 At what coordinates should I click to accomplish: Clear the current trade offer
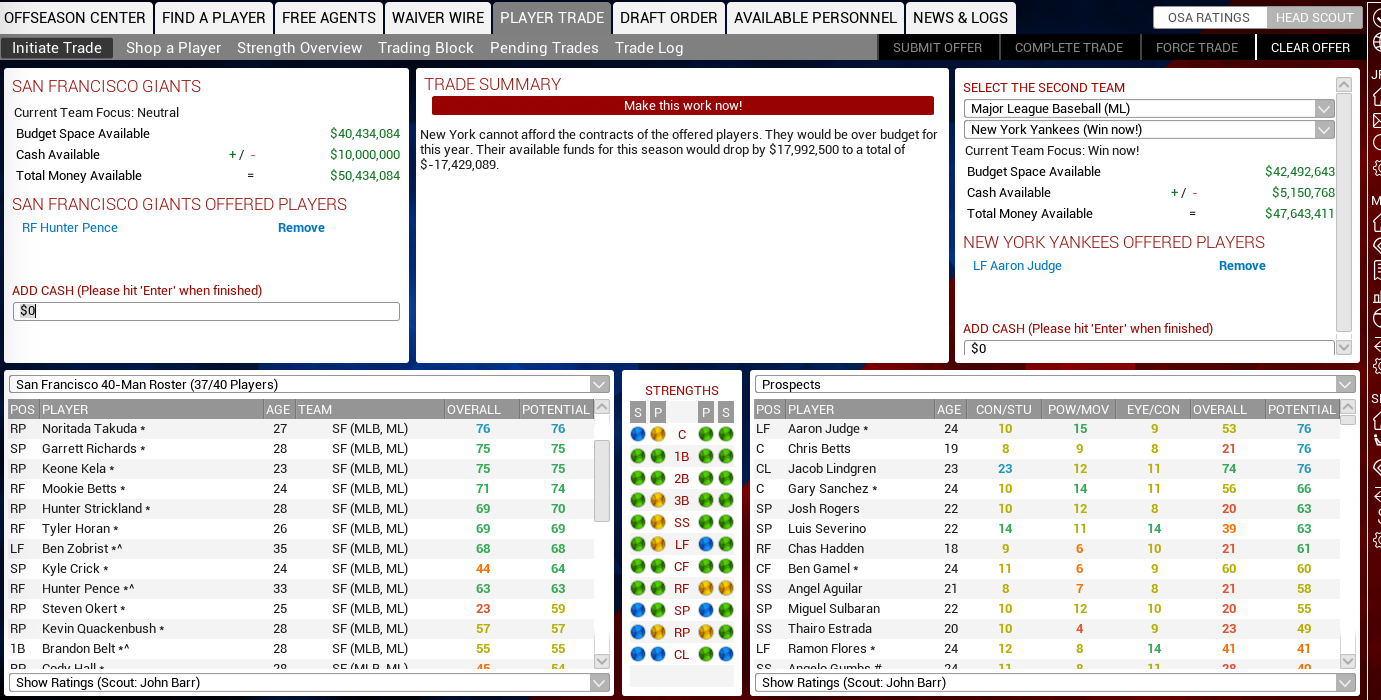[x=1310, y=47]
